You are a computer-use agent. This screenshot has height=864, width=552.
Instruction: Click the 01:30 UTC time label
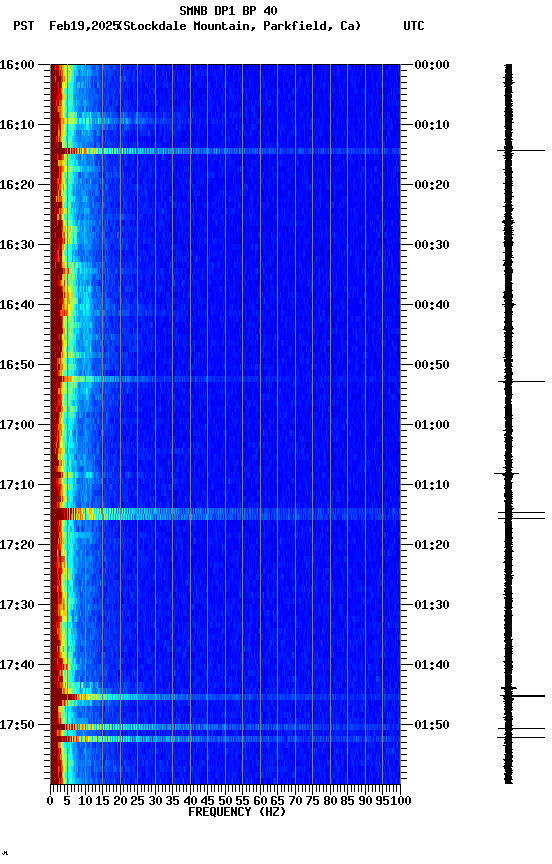432,606
